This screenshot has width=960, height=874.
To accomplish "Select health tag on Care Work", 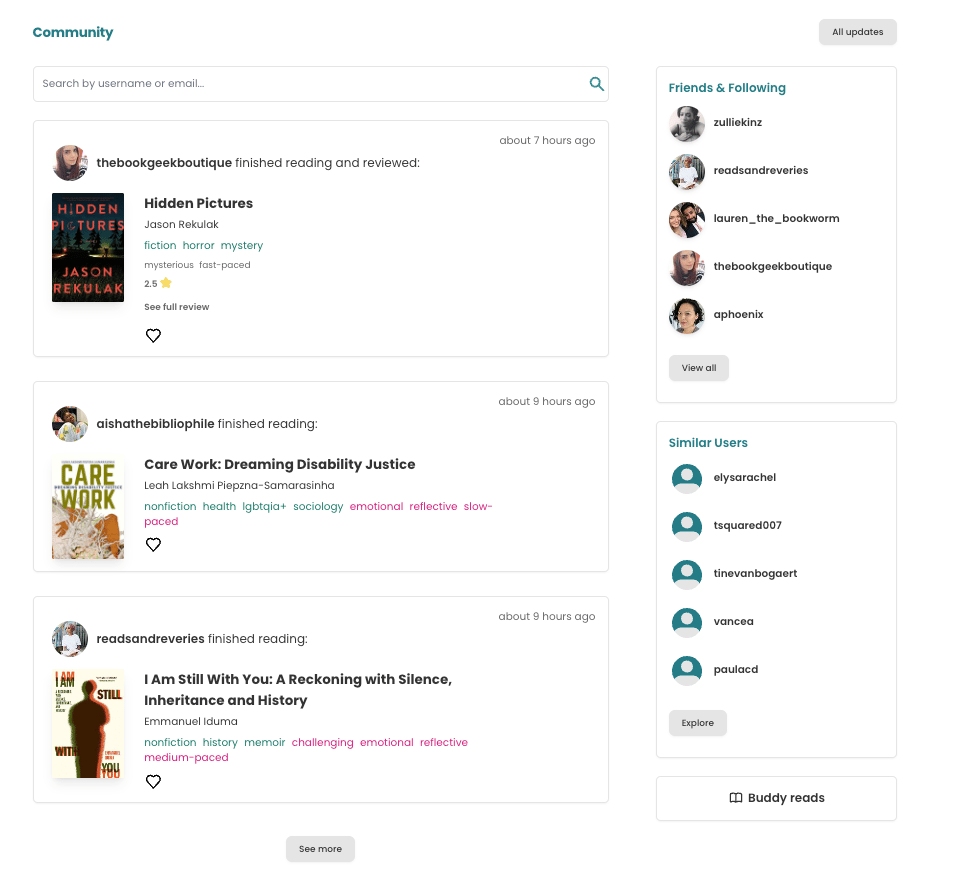I will 219,507.
